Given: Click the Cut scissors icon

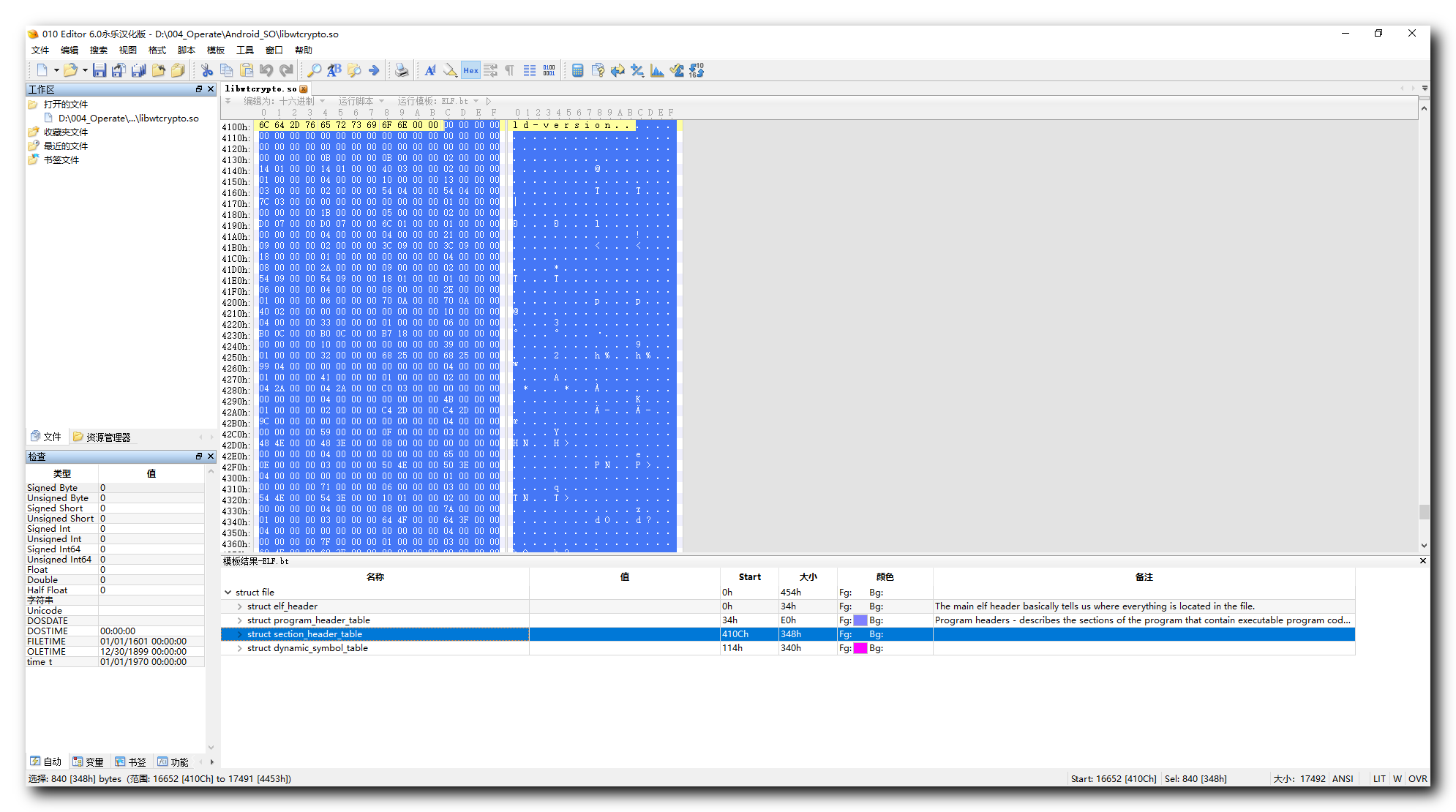Looking at the screenshot, I should point(207,70).
